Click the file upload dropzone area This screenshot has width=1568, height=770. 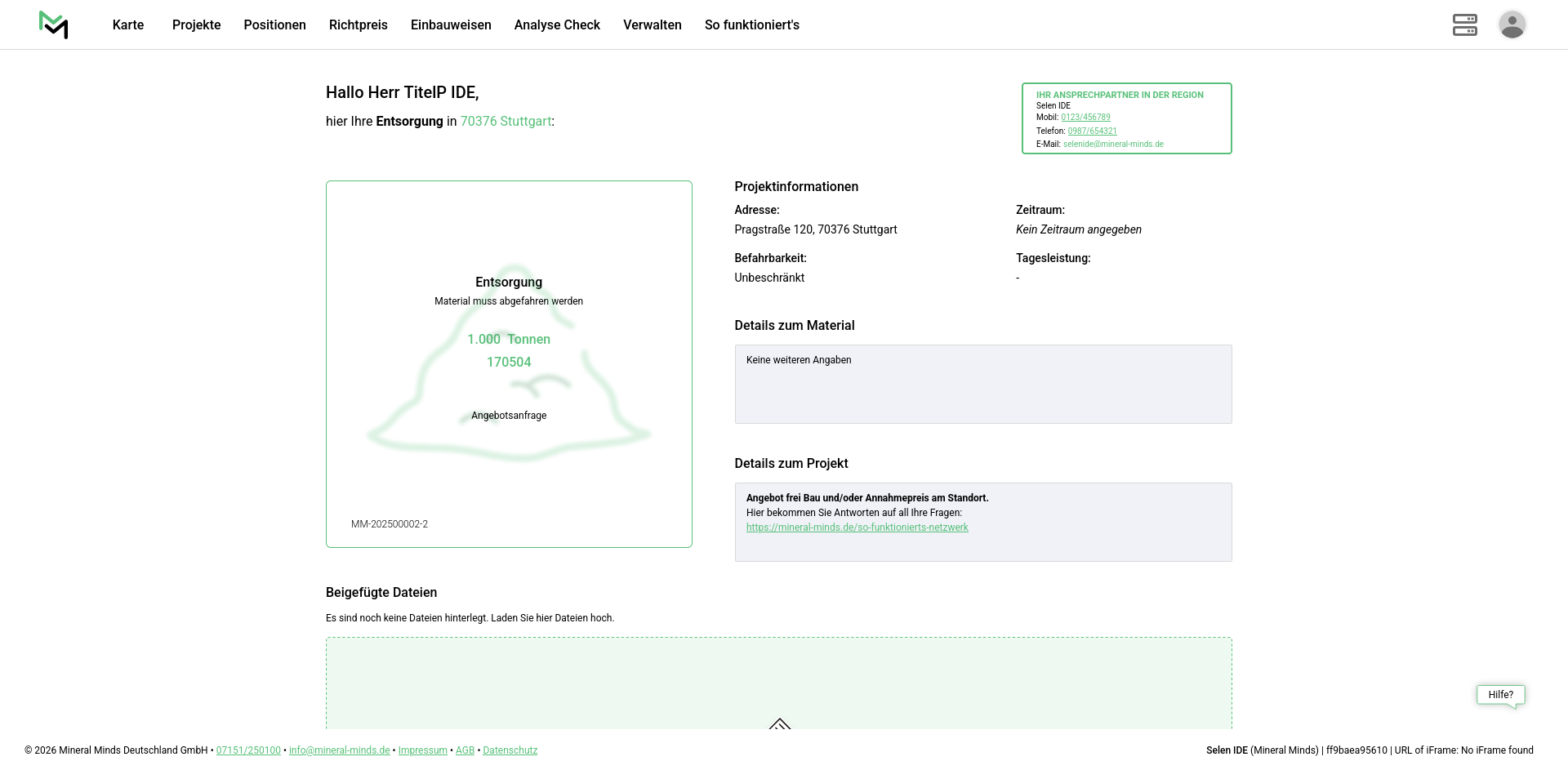[x=572, y=682]
